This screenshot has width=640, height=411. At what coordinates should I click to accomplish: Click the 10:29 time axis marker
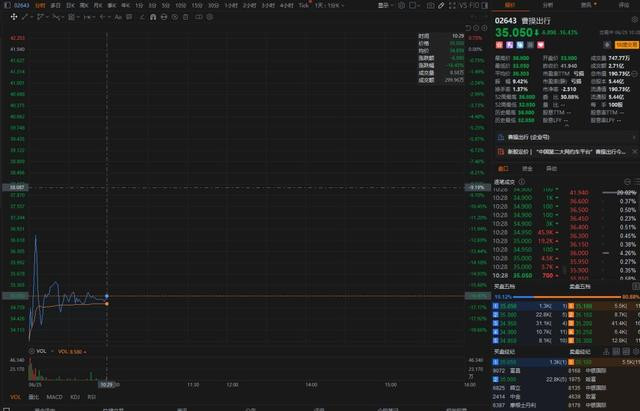(x=107, y=384)
